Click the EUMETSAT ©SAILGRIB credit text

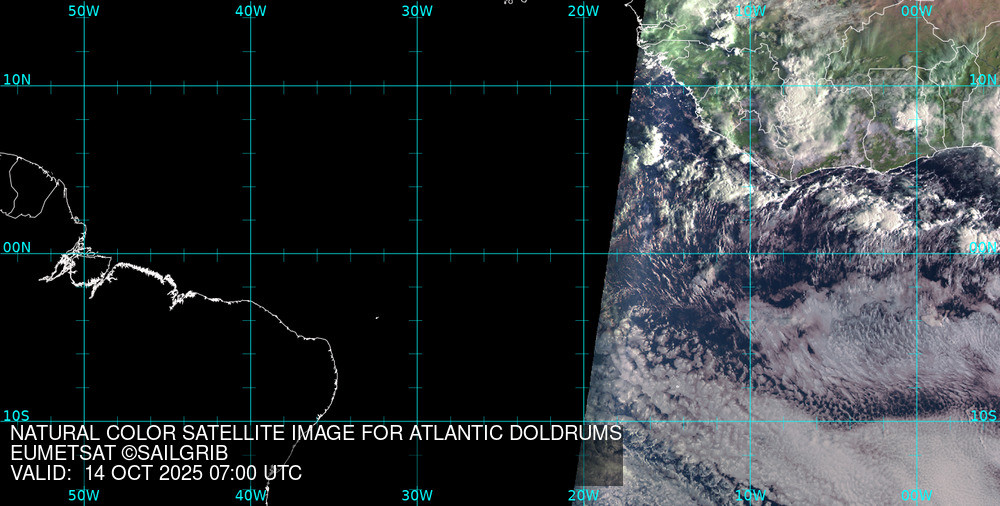(119, 453)
